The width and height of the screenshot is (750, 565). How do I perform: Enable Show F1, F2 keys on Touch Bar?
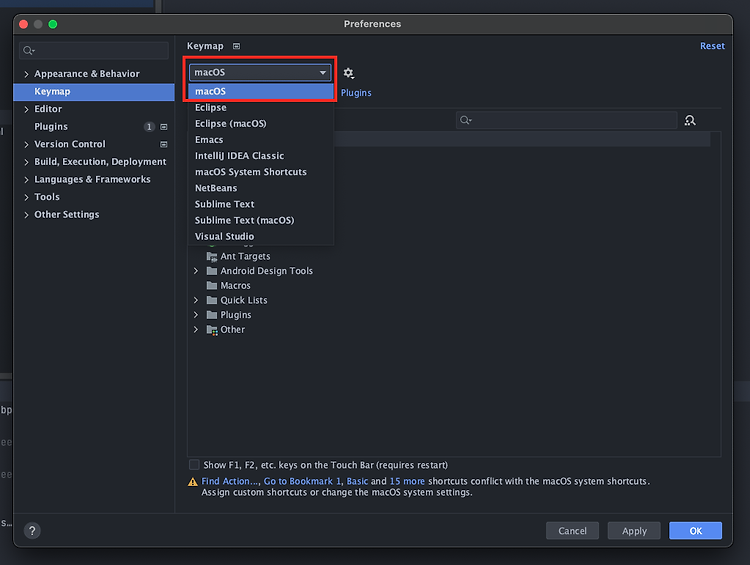pos(194,465)
